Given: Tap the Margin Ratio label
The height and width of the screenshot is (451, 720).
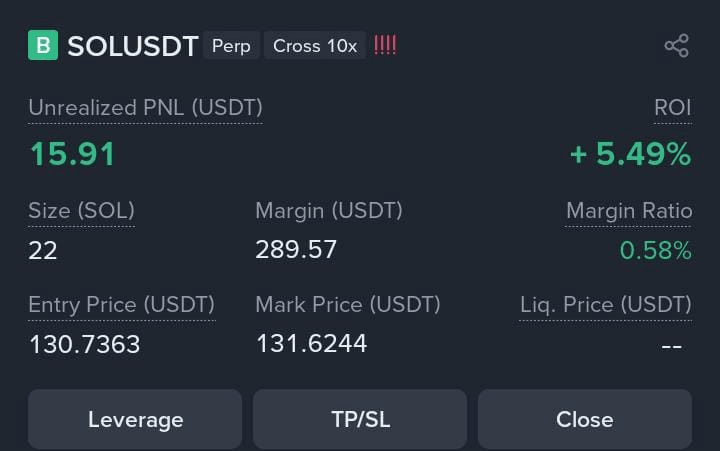Looking at the screenshot, I should 629,211.
